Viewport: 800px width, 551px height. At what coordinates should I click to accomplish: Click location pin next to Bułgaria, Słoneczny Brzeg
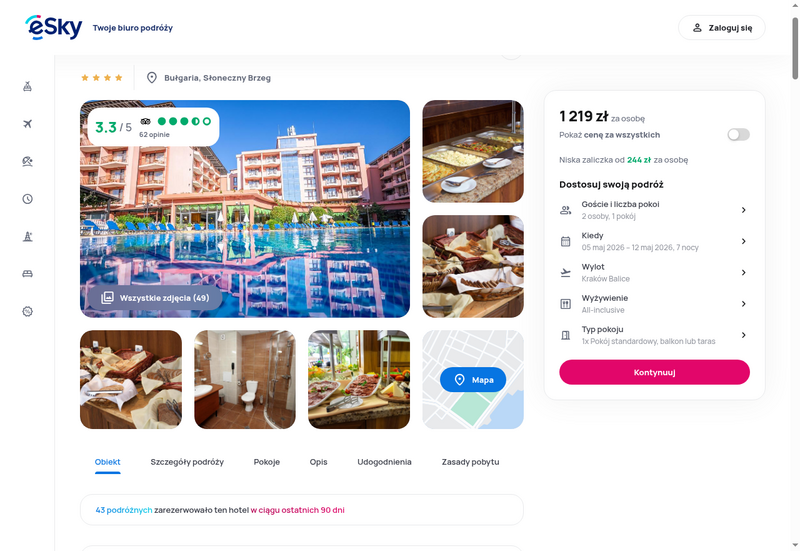pyautogui.click(x=152, y=78)
